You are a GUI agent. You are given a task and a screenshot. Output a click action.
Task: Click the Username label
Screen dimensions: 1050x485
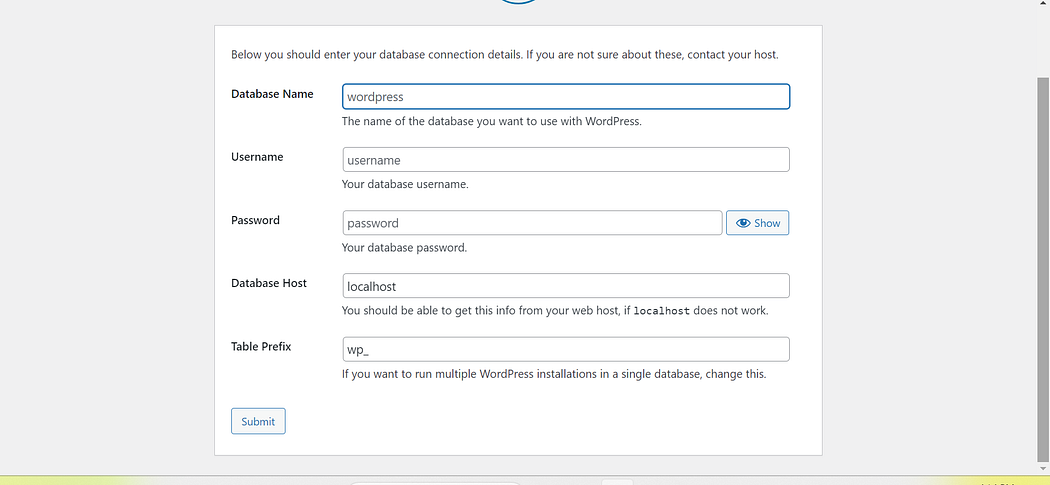(257, 157)
